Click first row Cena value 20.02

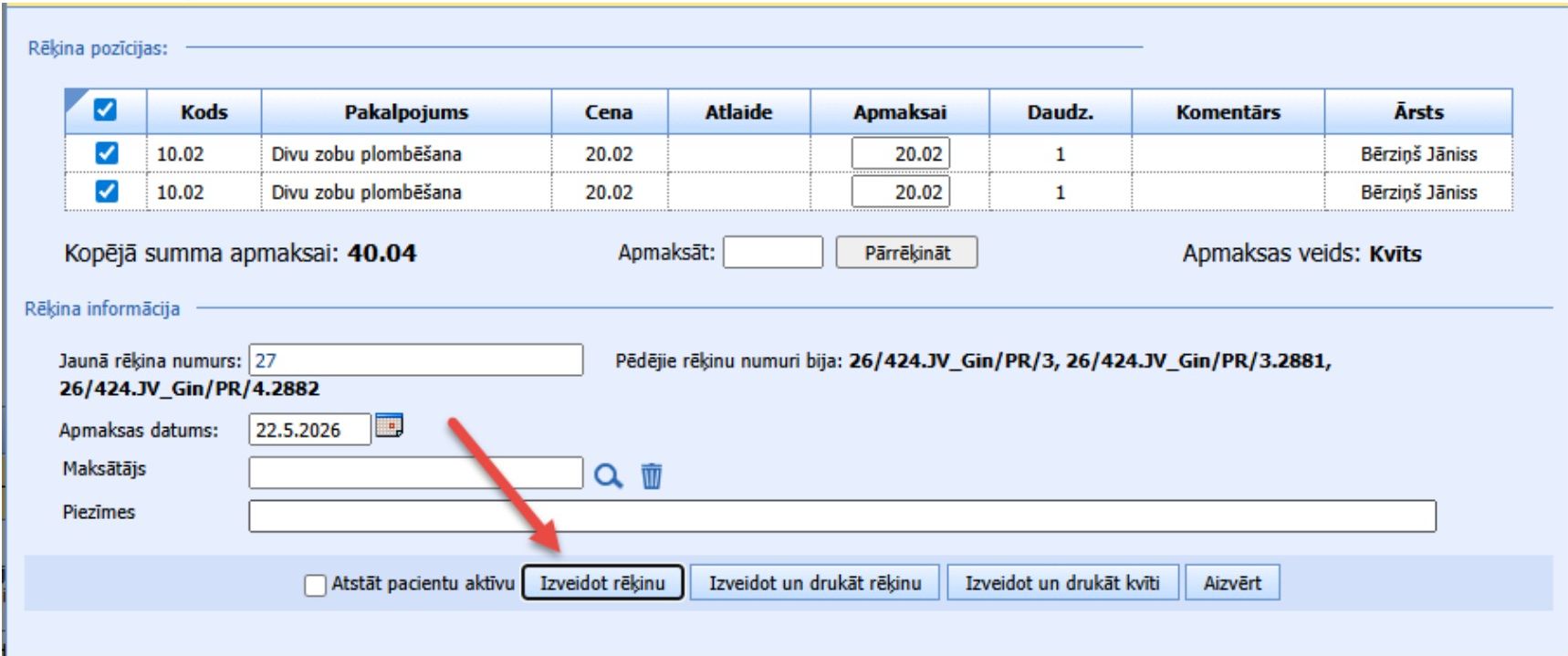point(609,154)
